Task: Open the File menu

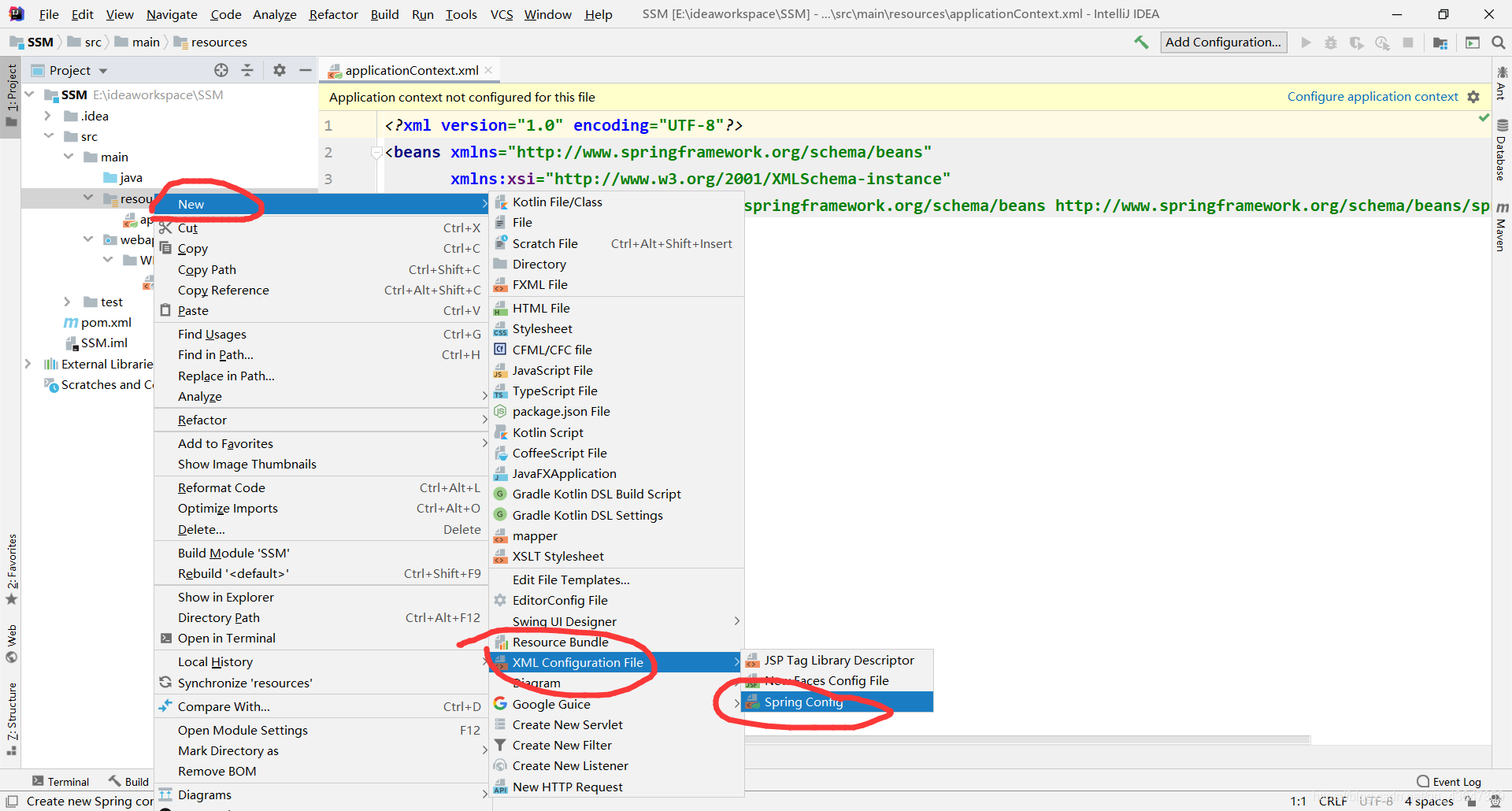Action: 49,14
